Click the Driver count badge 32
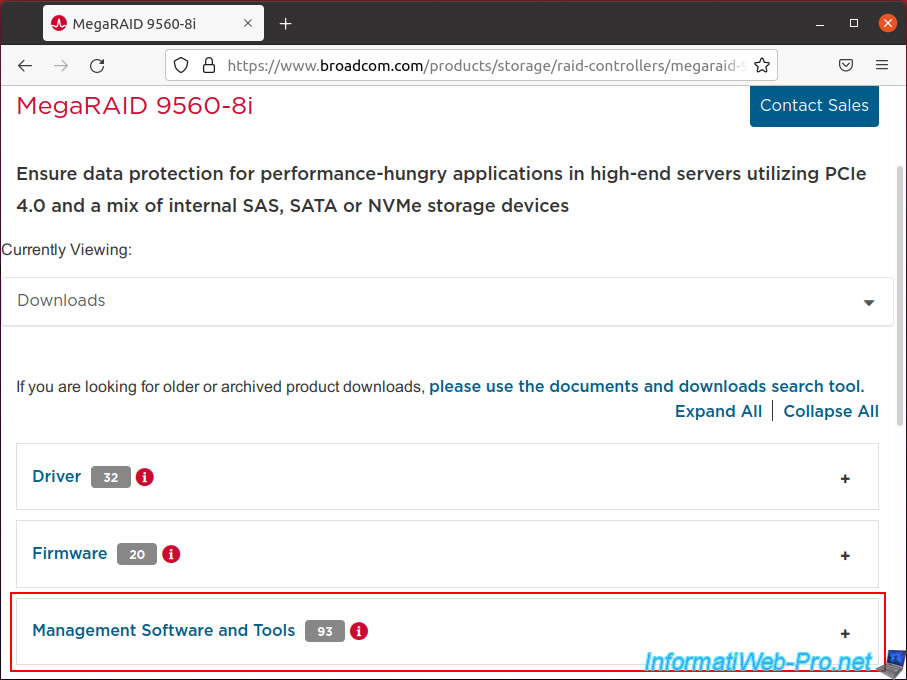 [x=110, y=477]
